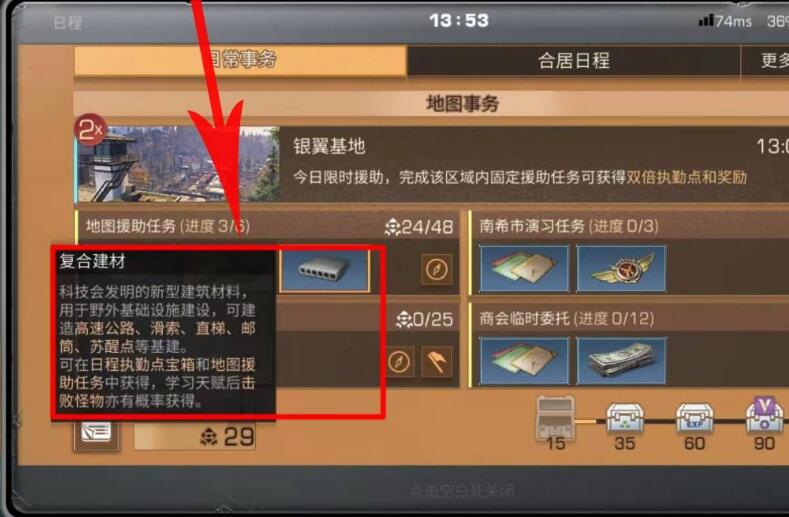Open the 90-point purple reward chest
Viewport: 789px width, 517px height.
[x=765, y=415]
